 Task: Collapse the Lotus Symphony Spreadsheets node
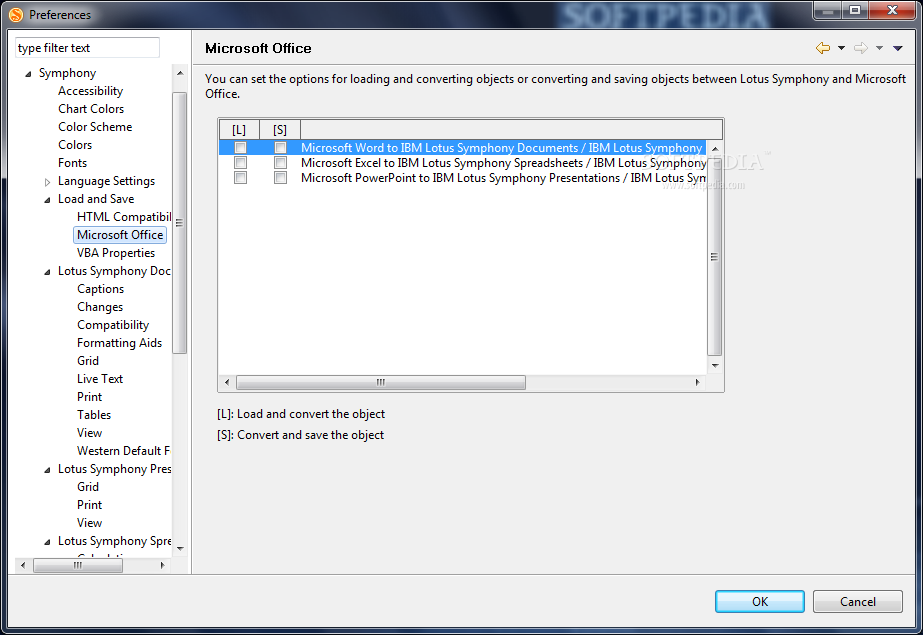click(48, 542)
